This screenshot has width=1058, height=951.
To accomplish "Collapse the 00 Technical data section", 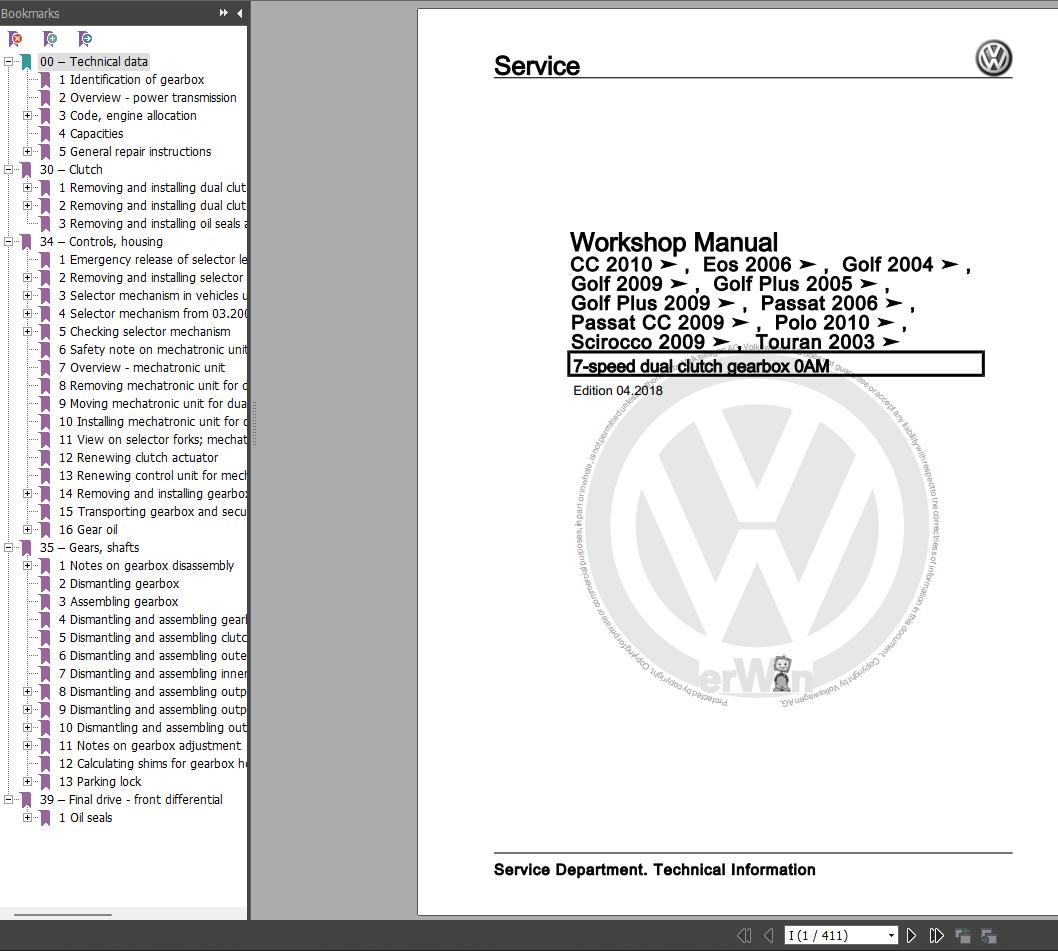I will point(7,61).
